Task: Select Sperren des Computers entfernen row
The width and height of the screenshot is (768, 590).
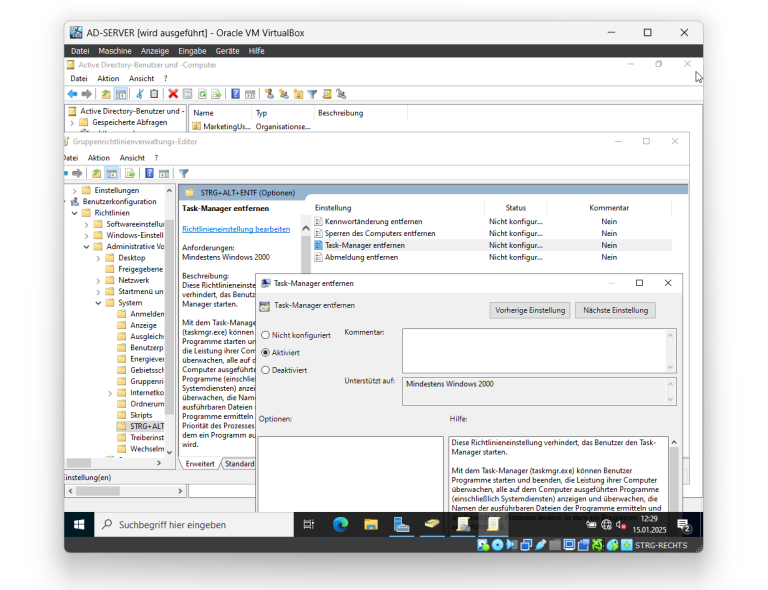Action: [492, 234]
